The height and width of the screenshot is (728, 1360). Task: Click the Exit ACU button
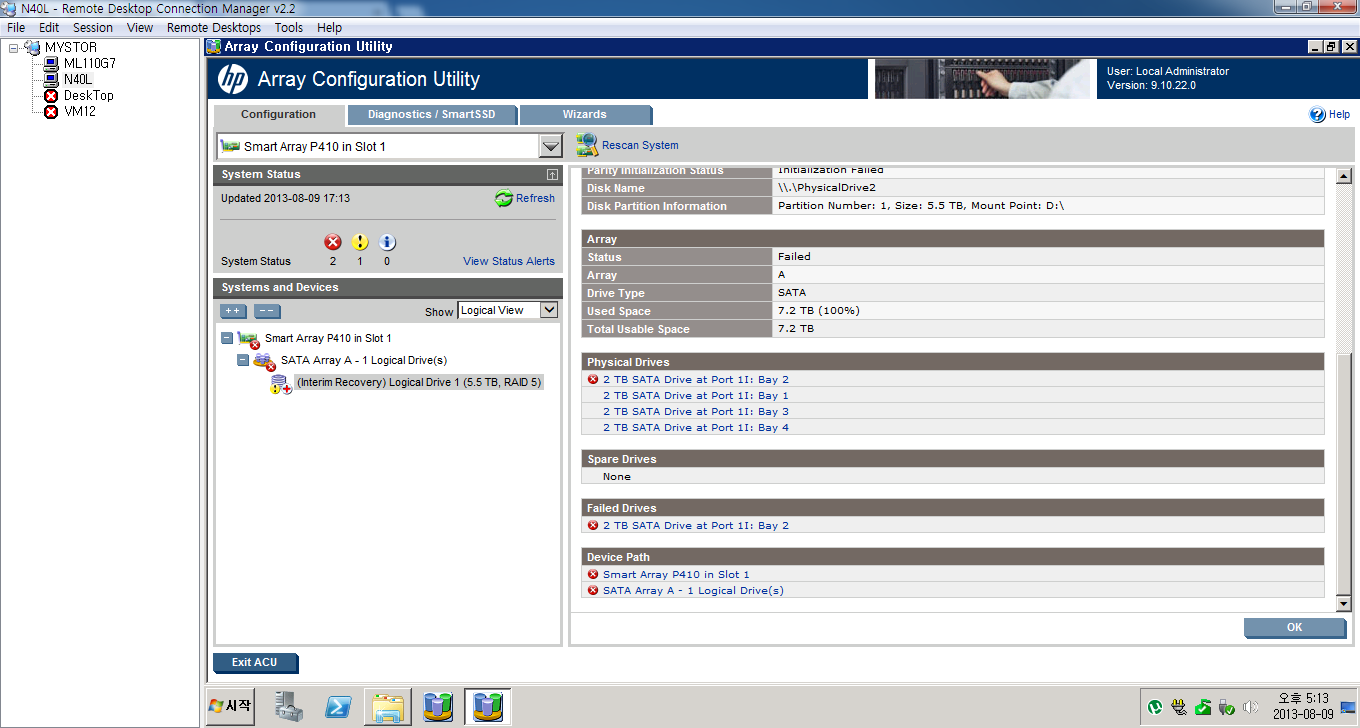tap(255, 663)
